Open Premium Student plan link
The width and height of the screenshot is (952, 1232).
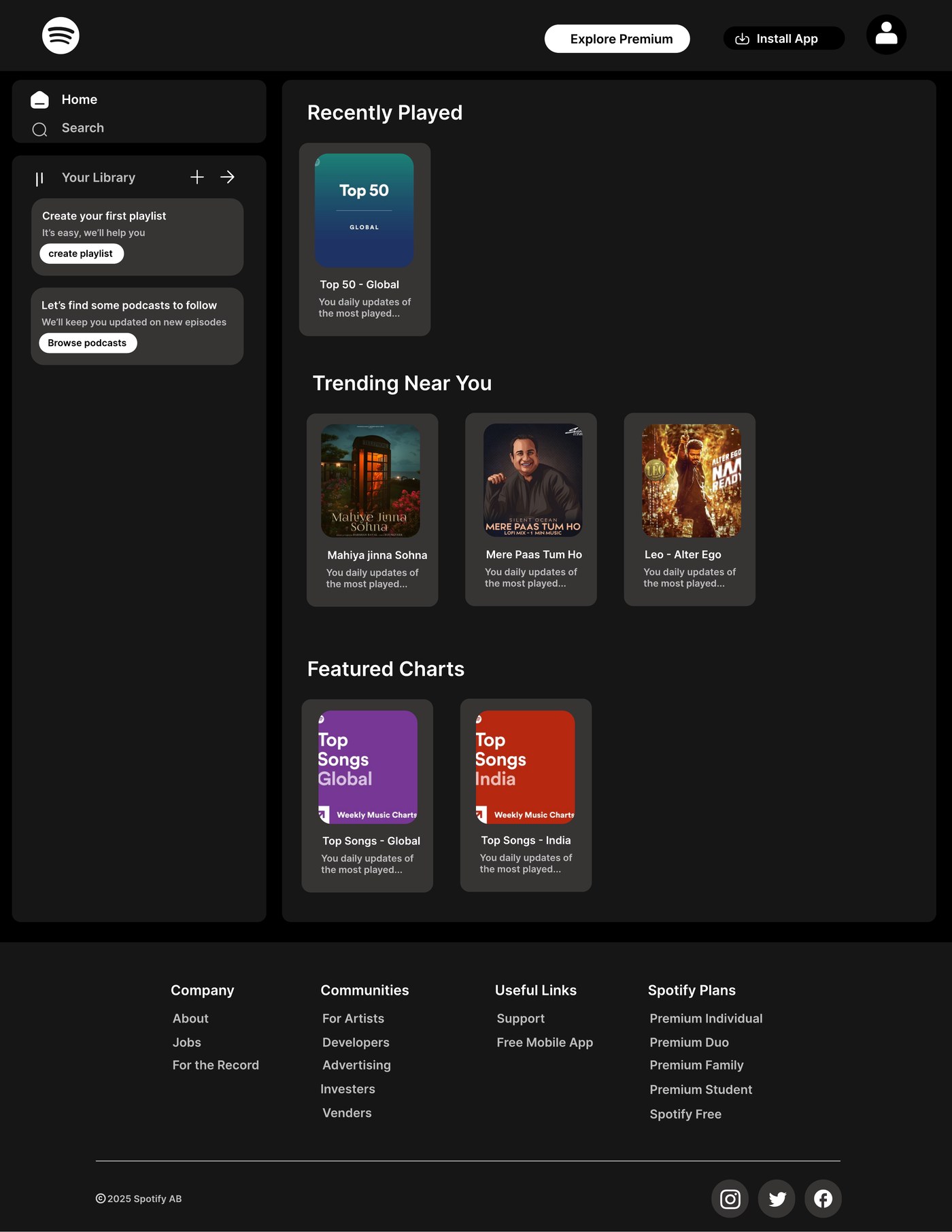pos(700,1089)
